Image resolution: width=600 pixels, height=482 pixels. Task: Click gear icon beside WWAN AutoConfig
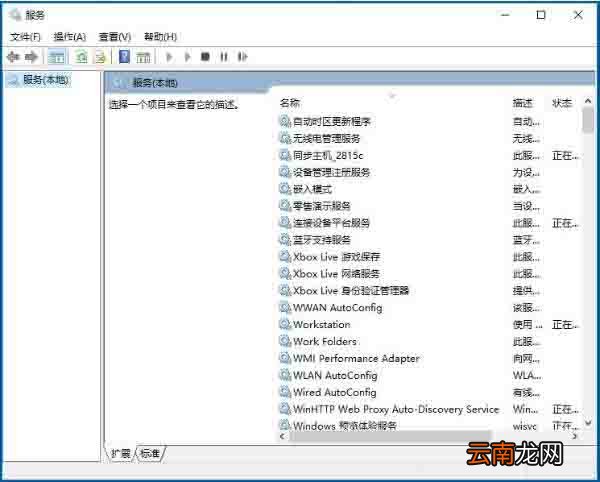pyautogui.click(x=285, y=308)
